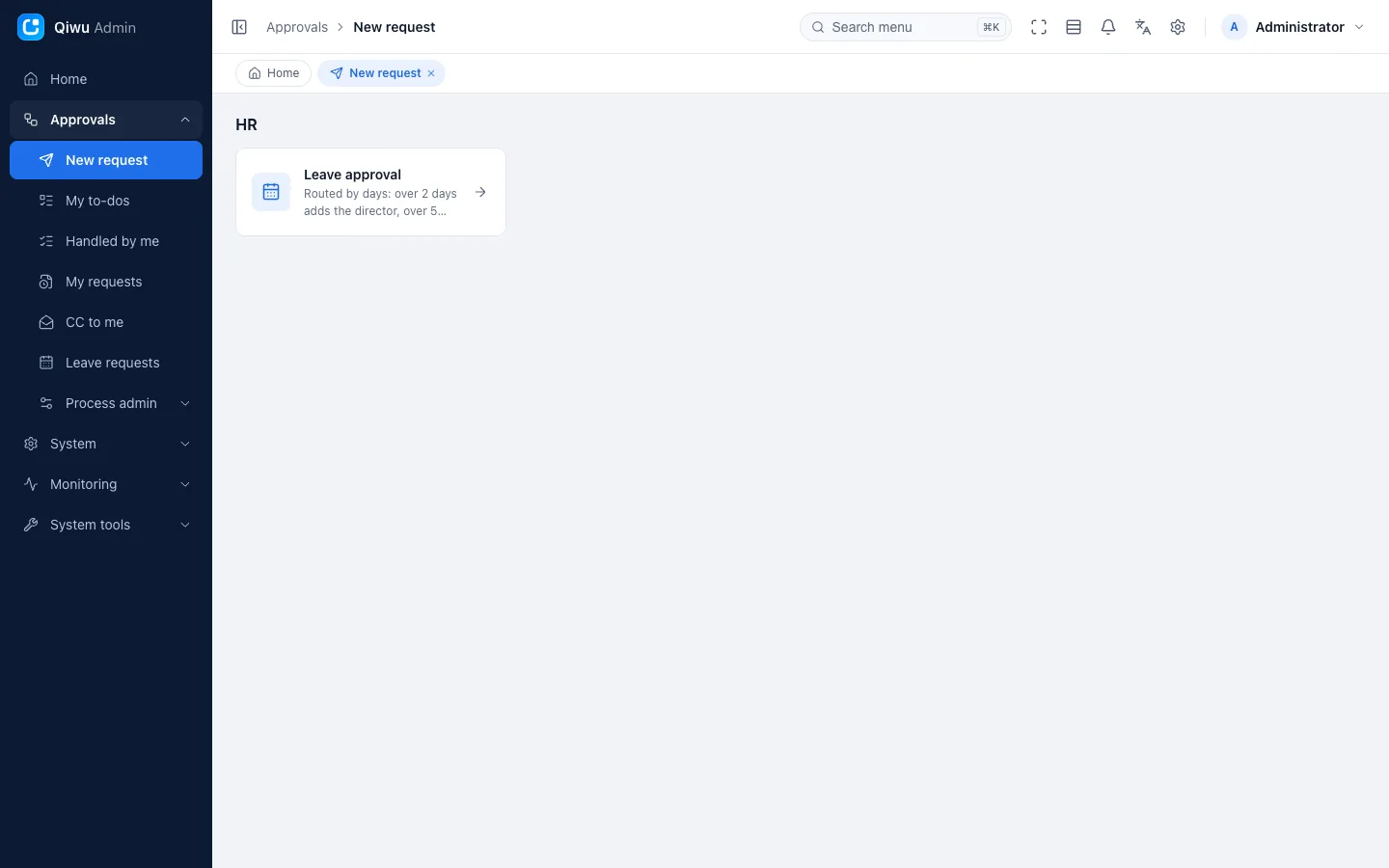
Task: Enter fullscreen mode via the header icon
Action: [1039, 27]
